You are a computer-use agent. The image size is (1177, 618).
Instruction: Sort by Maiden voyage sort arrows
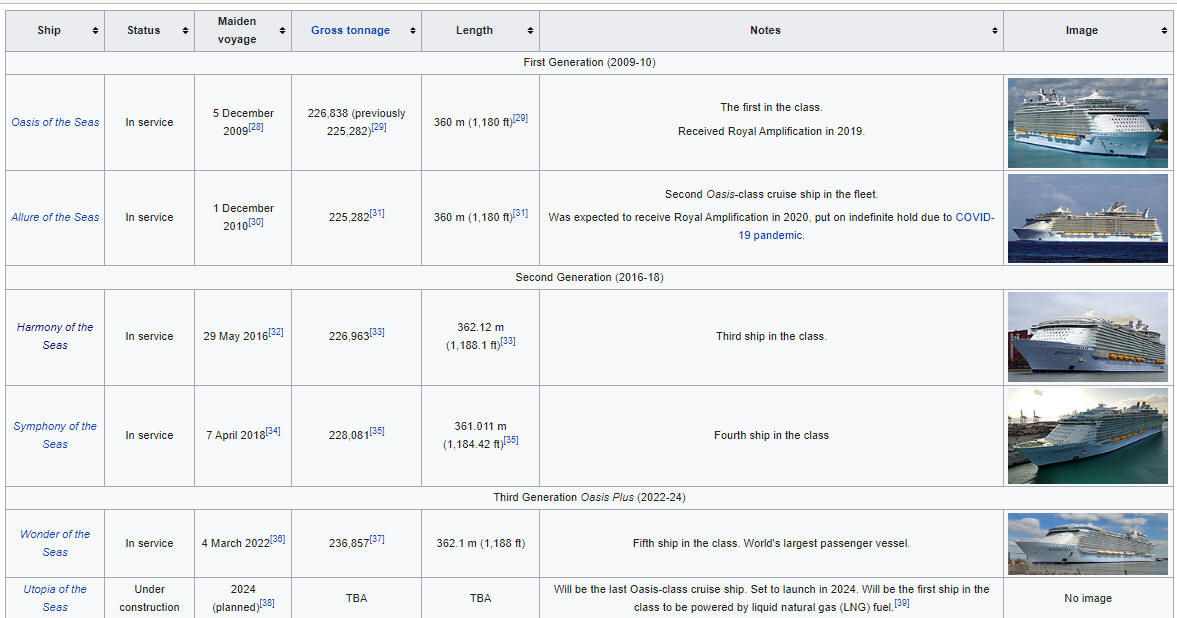click(282, 31)
